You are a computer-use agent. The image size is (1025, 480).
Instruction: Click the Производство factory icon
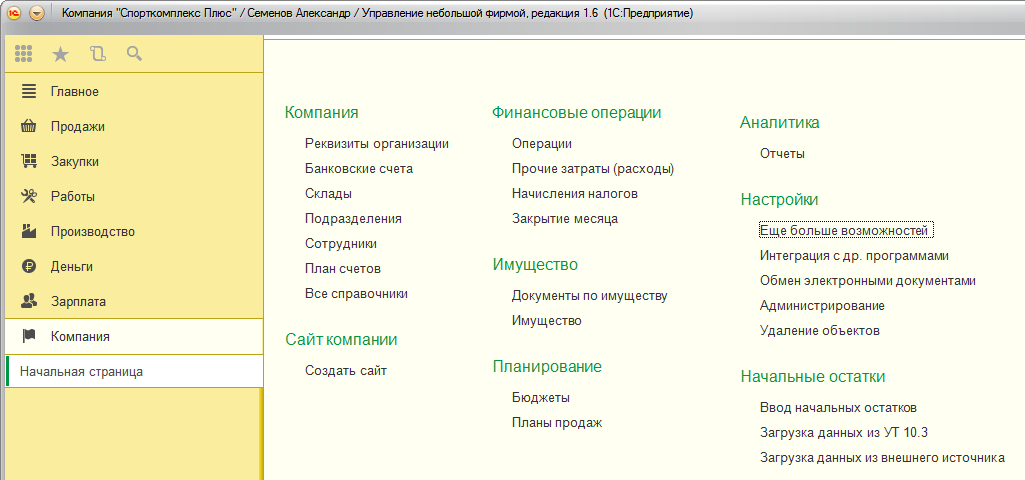(29, 231)
